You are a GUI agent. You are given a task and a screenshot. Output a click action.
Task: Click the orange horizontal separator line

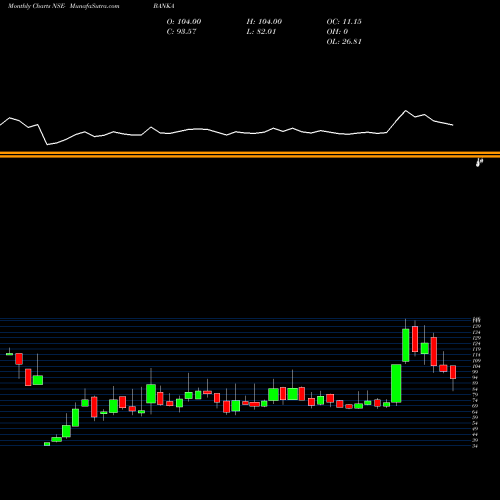(x=250, y=154)
